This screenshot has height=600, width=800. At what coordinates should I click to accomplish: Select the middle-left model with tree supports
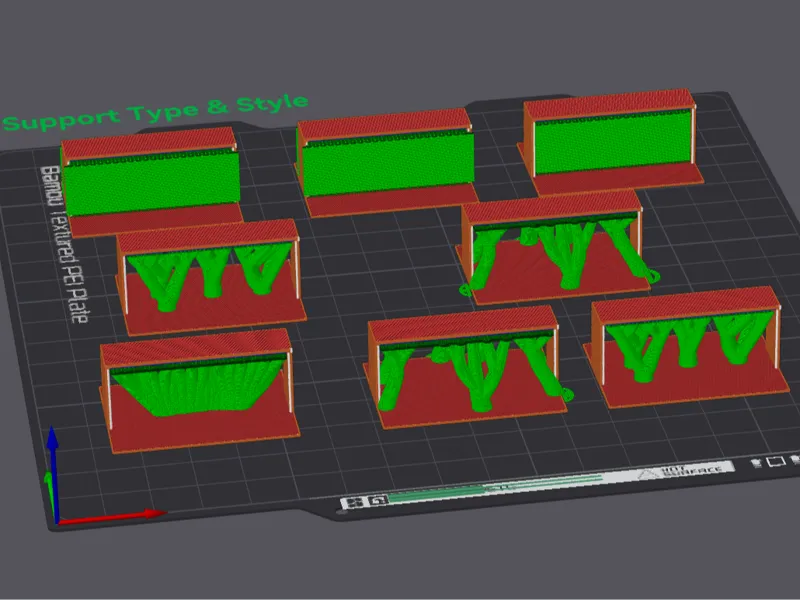tap(211, 277)
